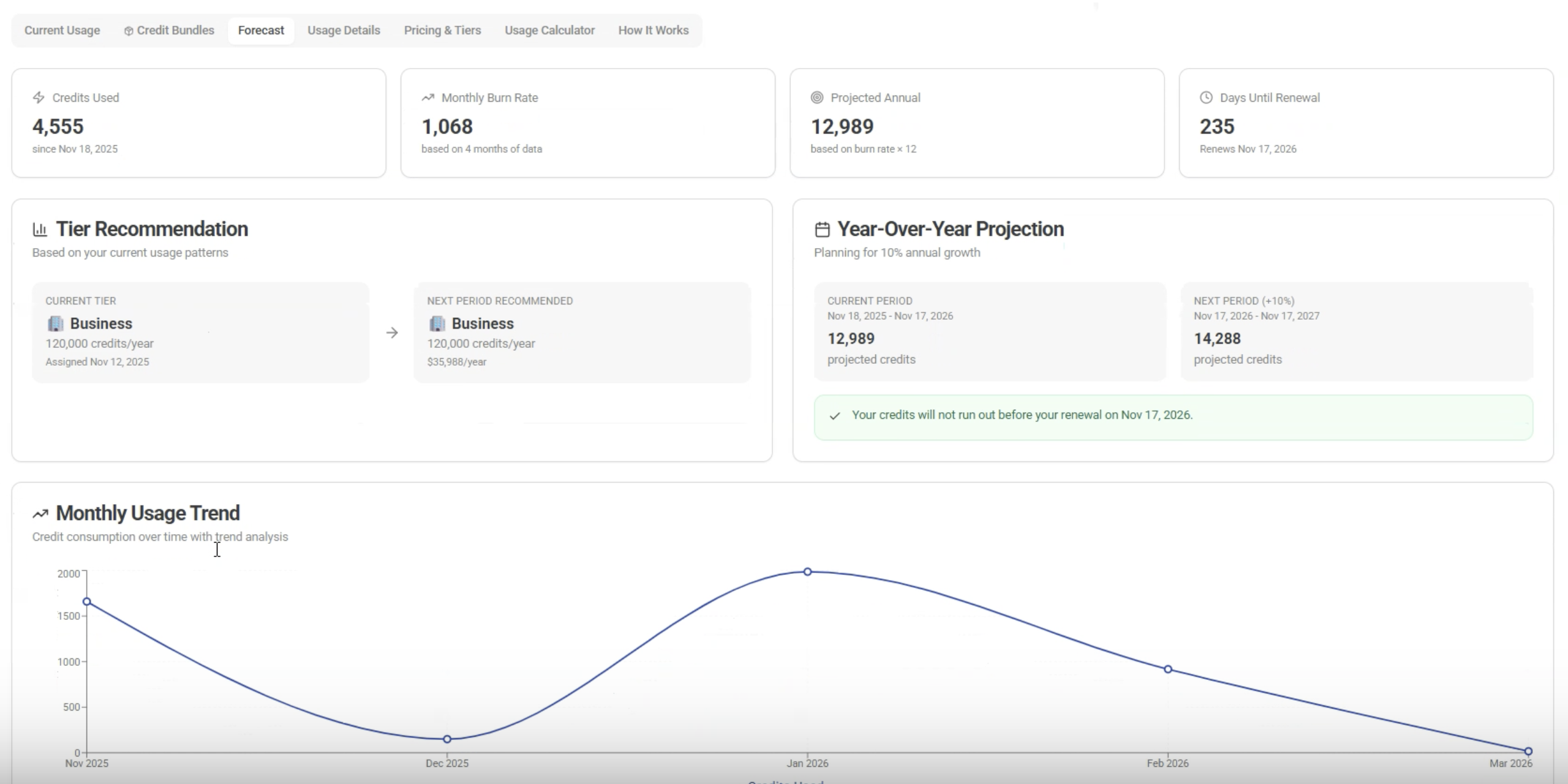1568x784 pixels.
Task: Open the Usage Calculator tab
Action: [549, 30]
